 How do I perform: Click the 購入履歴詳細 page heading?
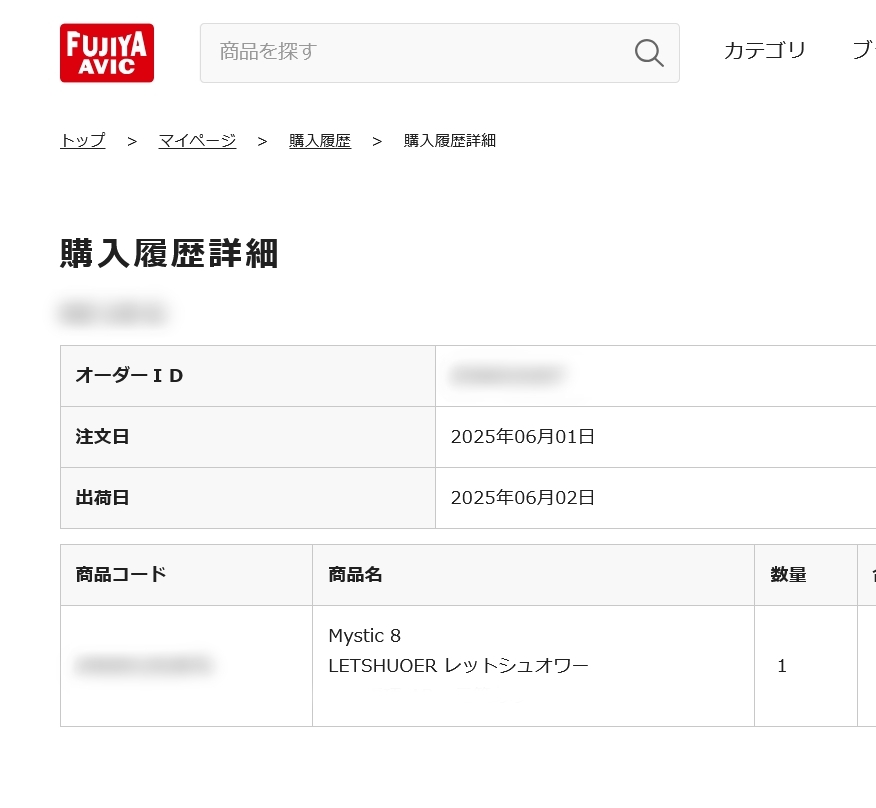click(x=169, y=254)
